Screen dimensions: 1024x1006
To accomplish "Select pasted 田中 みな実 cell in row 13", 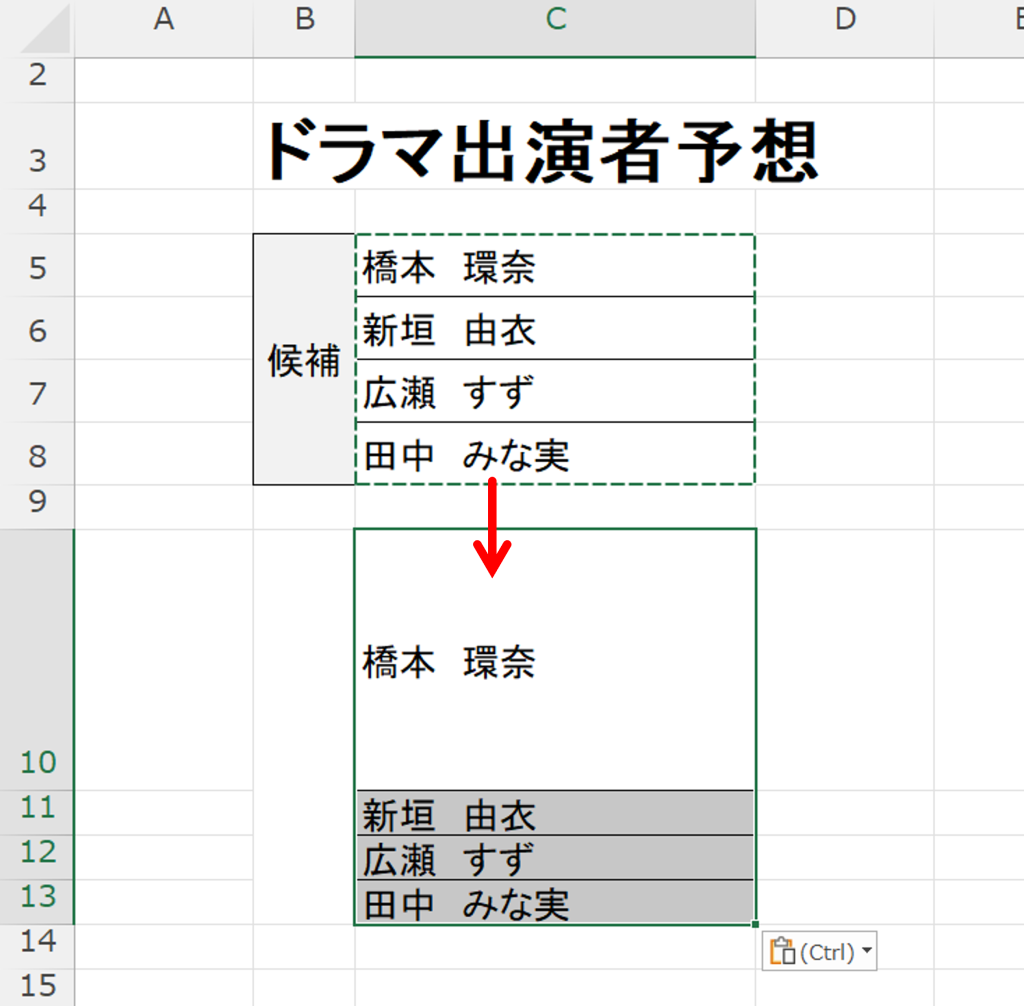I will [x=555, y=903].
